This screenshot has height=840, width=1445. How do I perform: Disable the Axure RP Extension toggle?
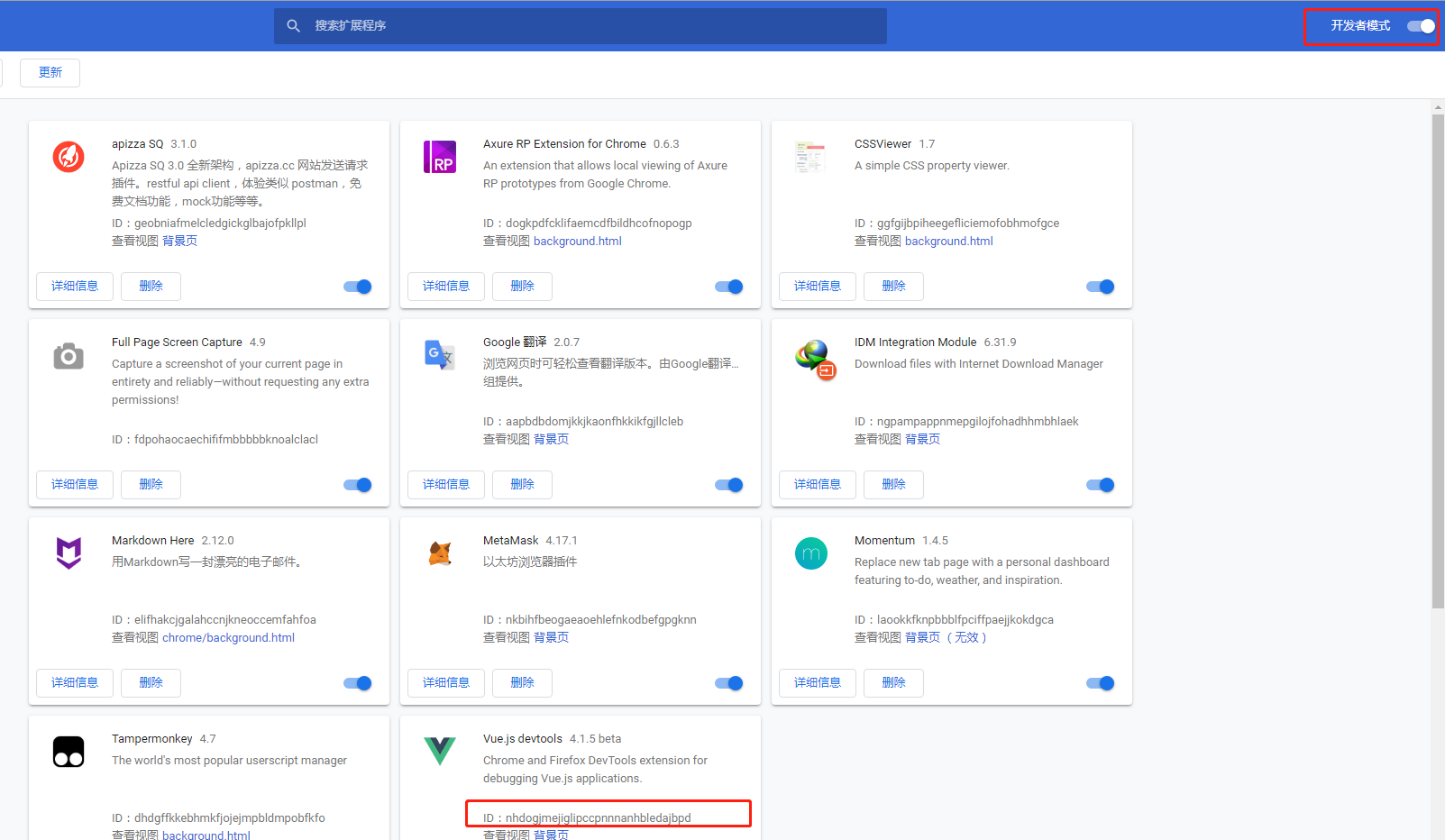pyautogui.click(x=729, y=287)
